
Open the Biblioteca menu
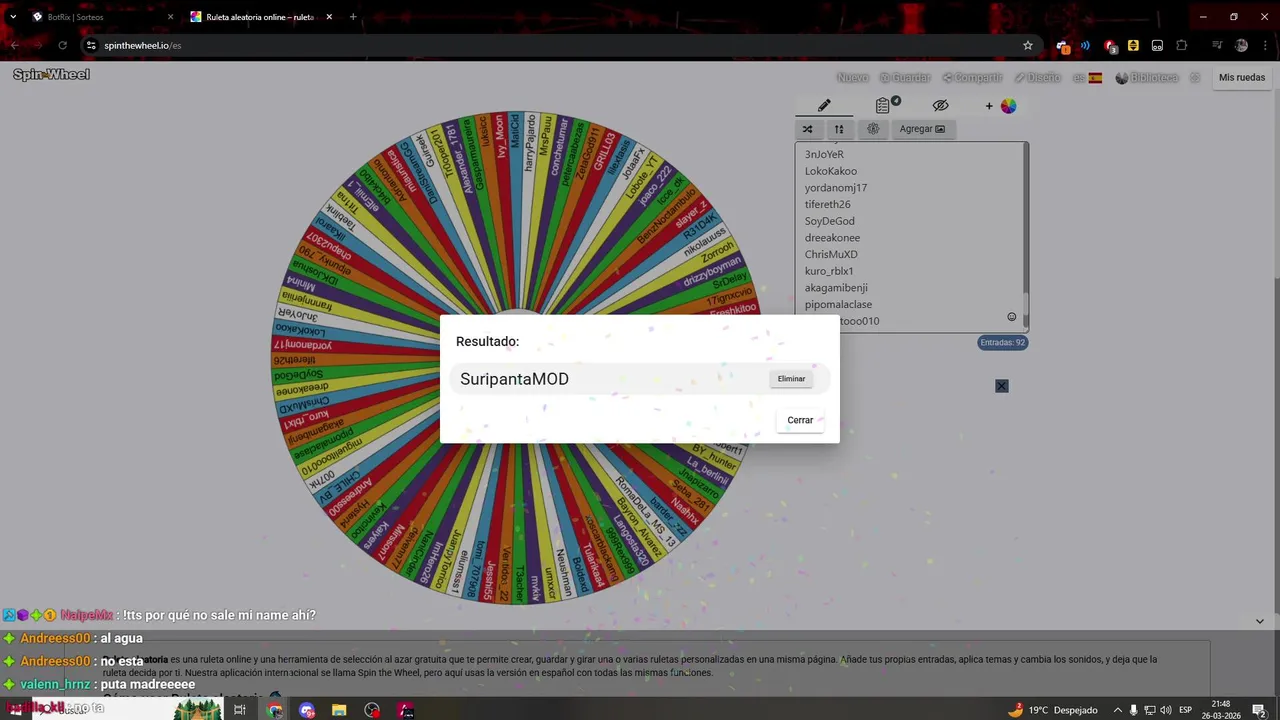click(x=1147, y=77)
